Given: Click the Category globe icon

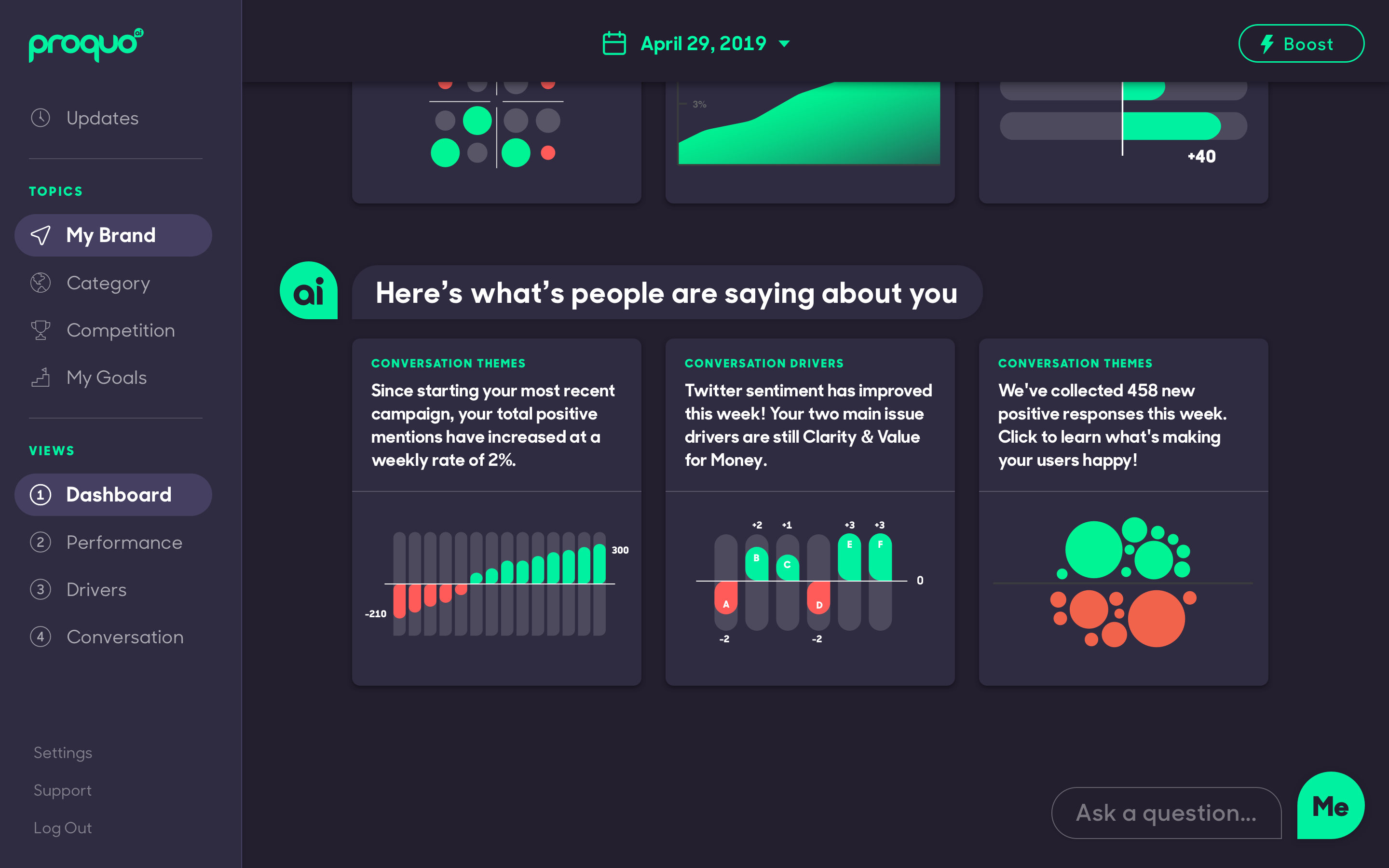Looking at the screenshot, I should click(x=40, y=282).
